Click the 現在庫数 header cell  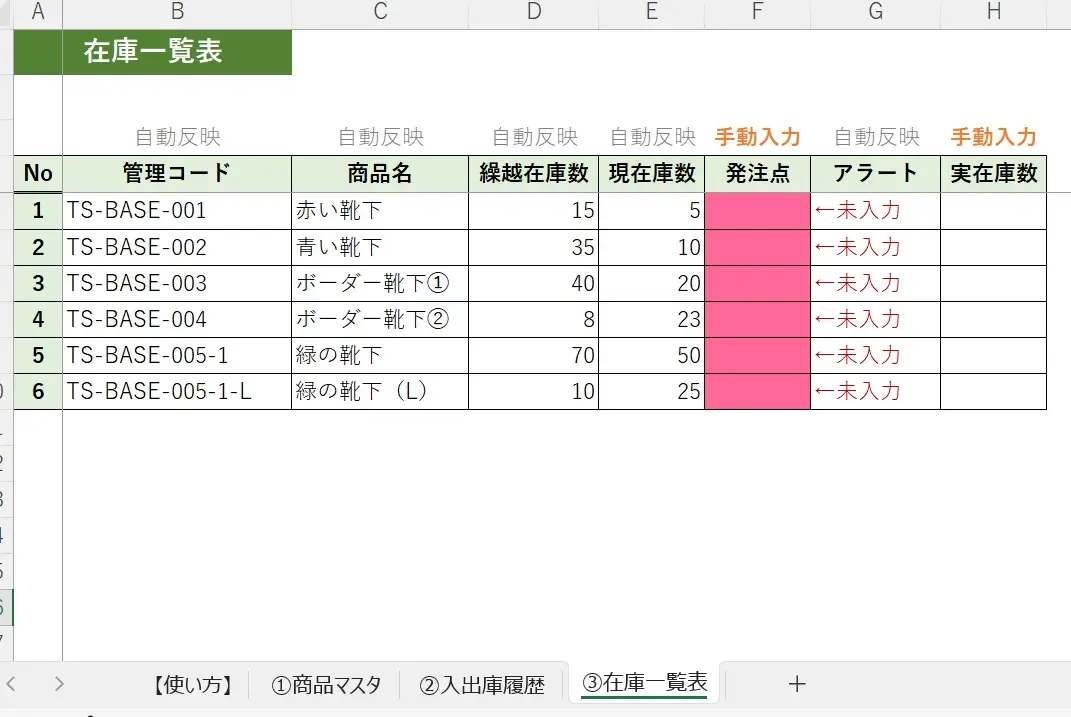652,173
